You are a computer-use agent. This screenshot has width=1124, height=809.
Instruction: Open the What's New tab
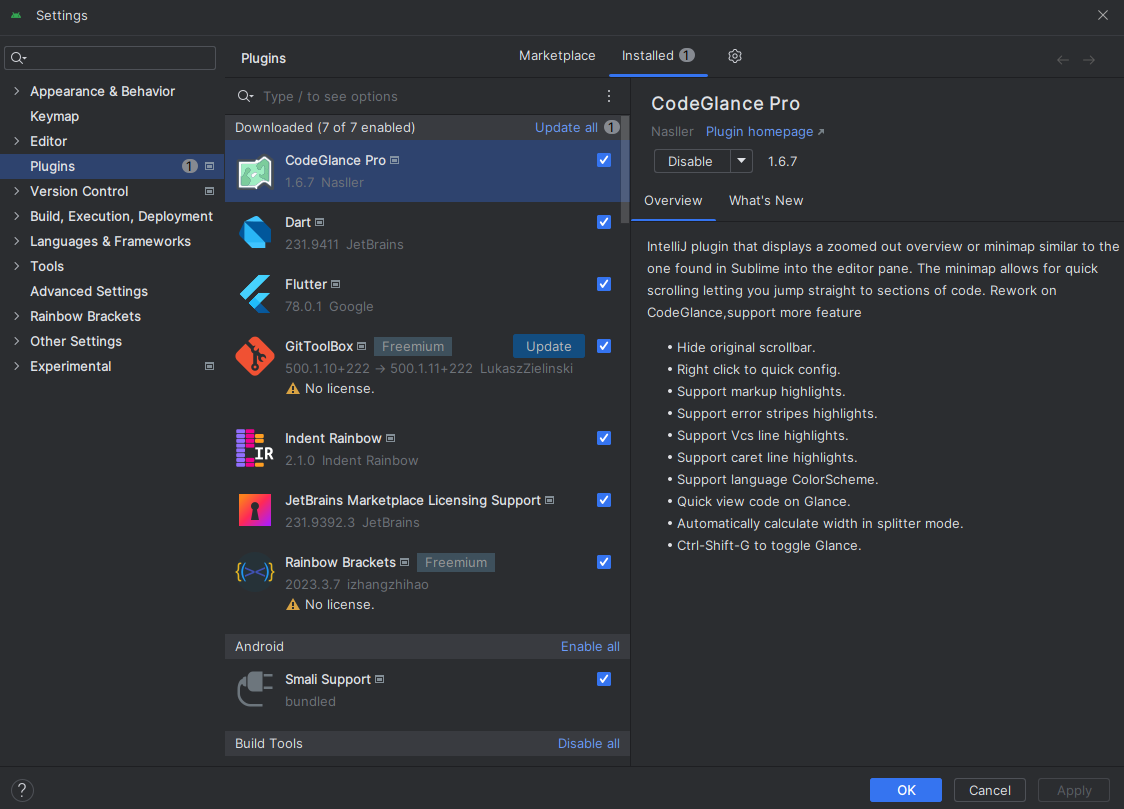coord(766,201)
